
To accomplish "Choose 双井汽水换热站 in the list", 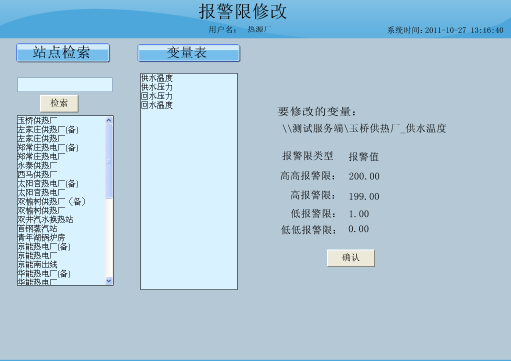I will (x=45, y=219).
